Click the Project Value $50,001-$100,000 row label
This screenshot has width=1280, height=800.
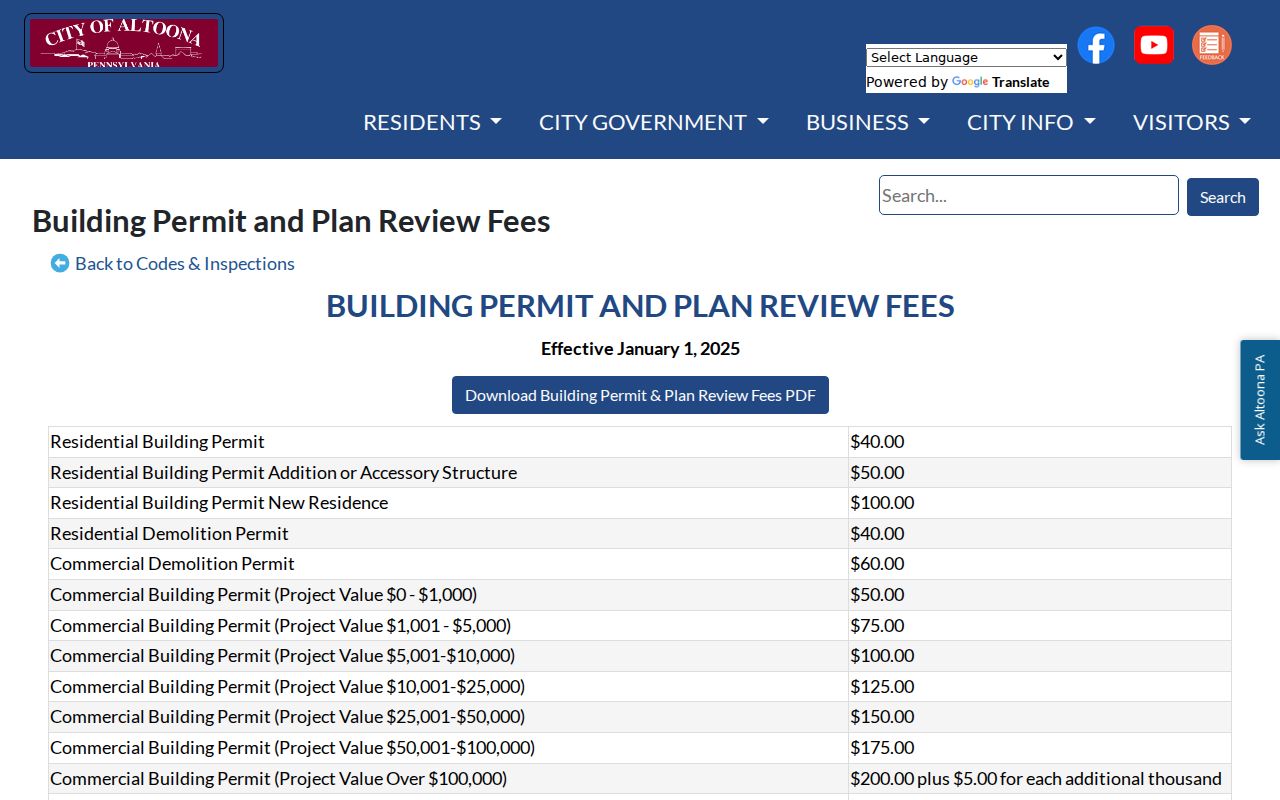(293, 748)
